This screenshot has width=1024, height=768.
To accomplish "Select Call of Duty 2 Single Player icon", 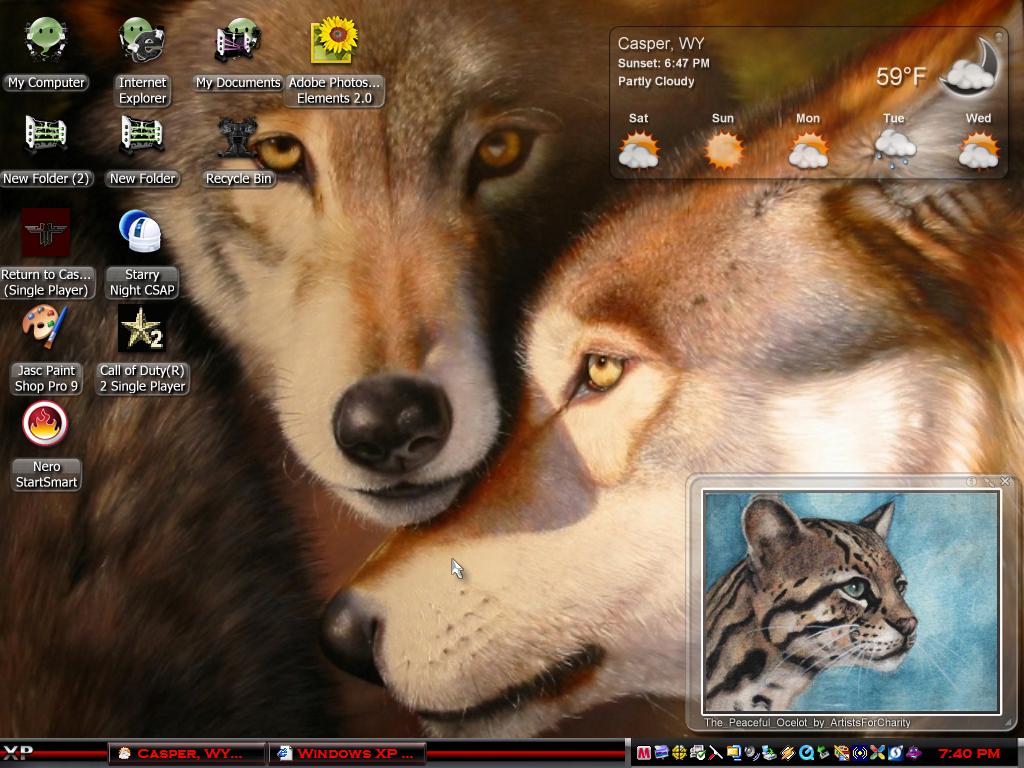I will [x=142, y=350].
